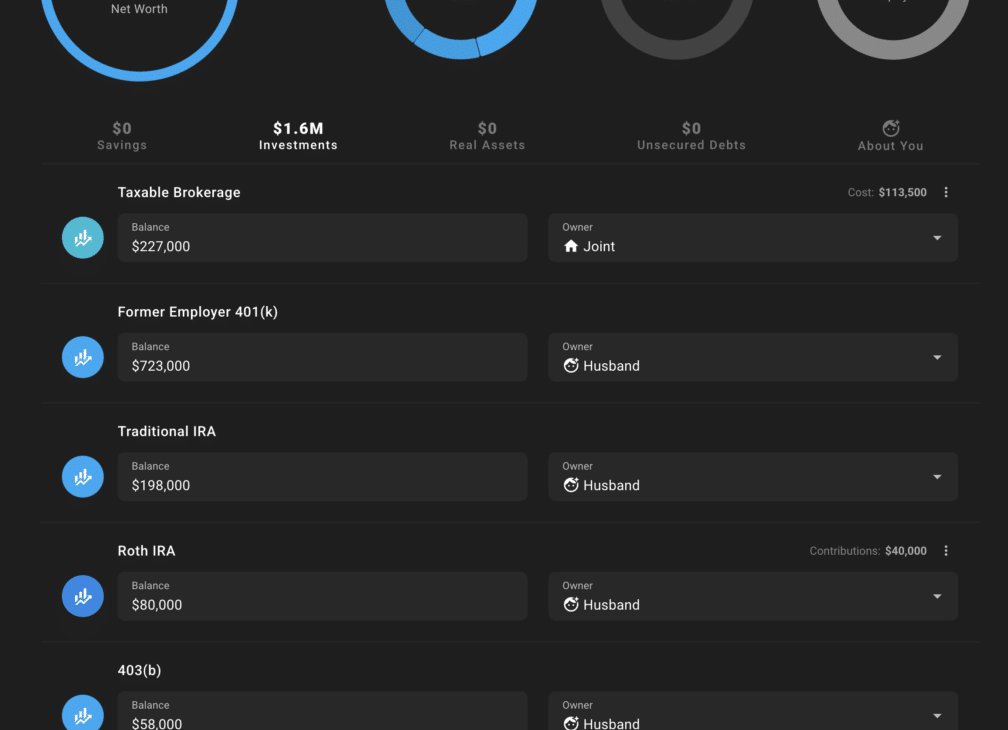Screen dimensions: 1008x730
Task: Edit the Roth IRA balance field
Action: pyautogui.click(x=323, y=596)
